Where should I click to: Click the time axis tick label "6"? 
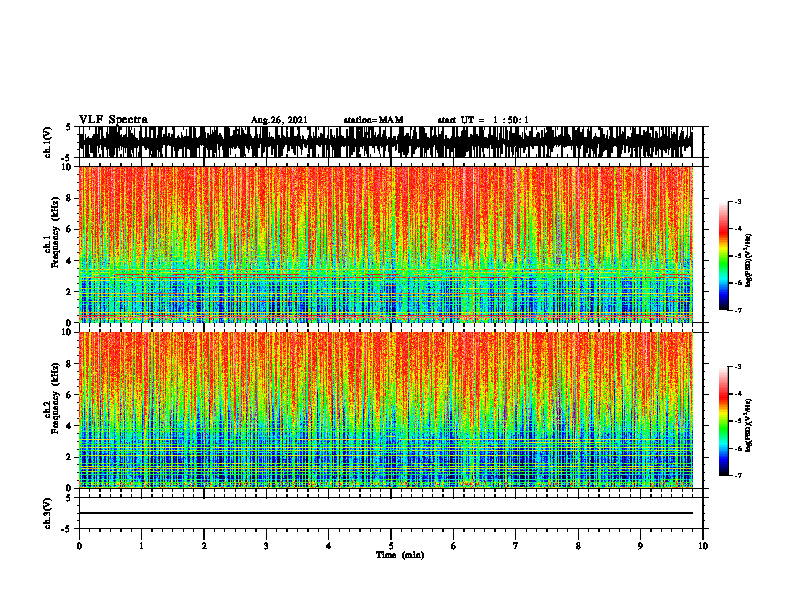pyautogui.click(x=454, y=546)
